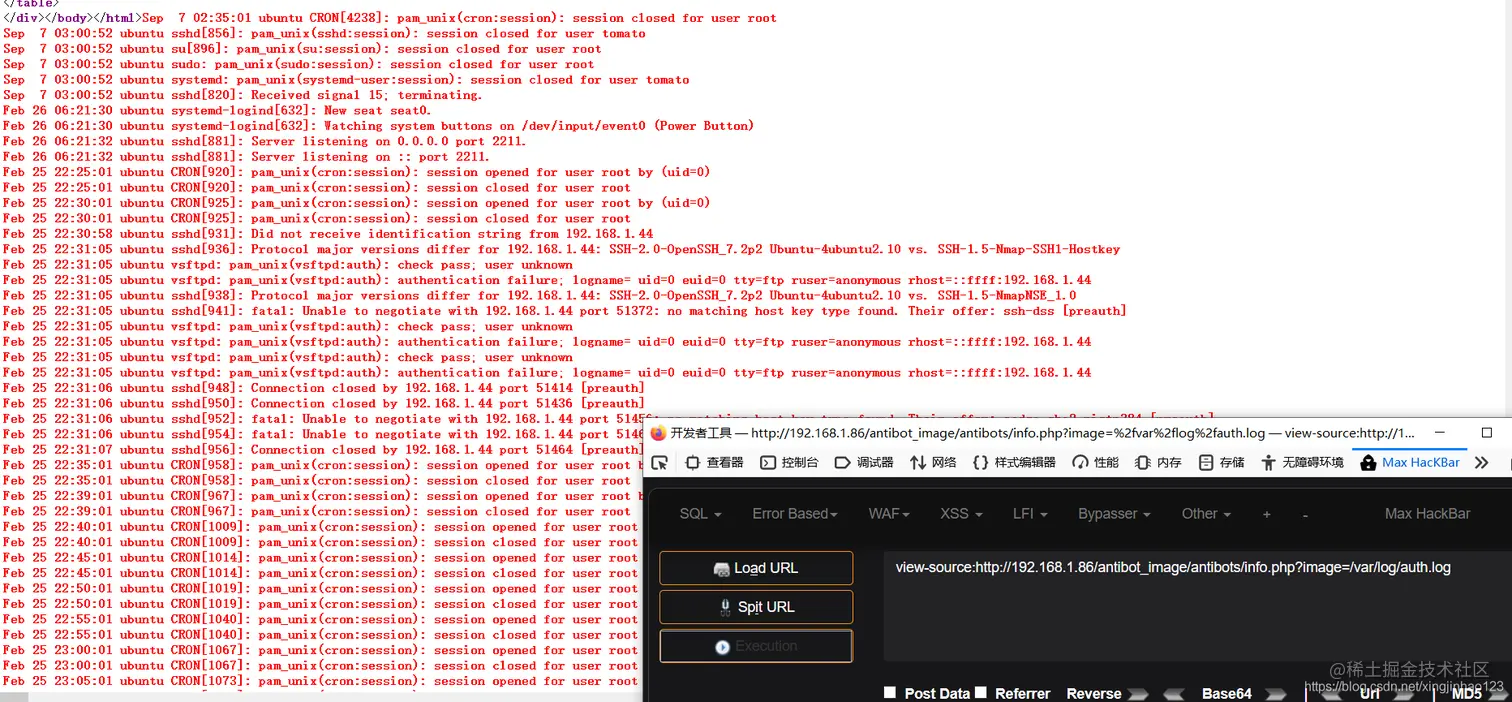Click log line mentioning 'Power Button'

coord(378,125)
